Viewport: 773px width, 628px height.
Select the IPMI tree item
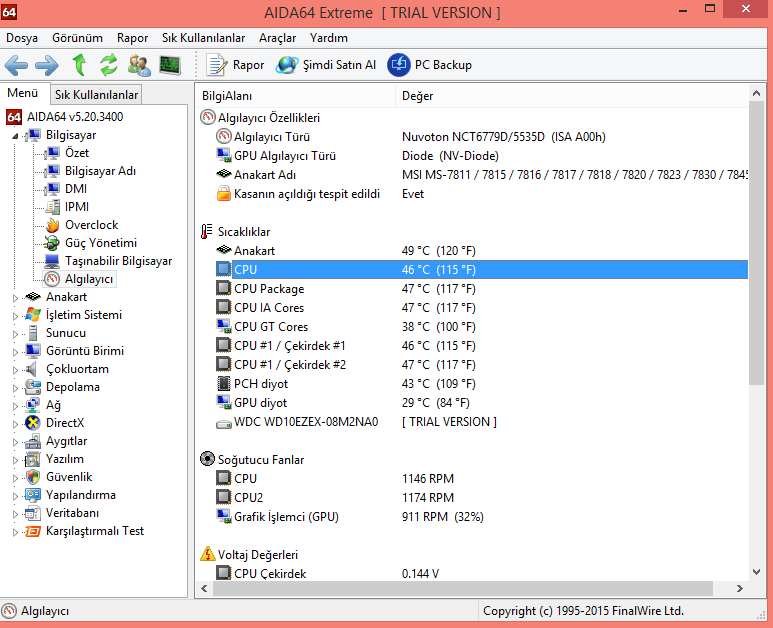77,207
